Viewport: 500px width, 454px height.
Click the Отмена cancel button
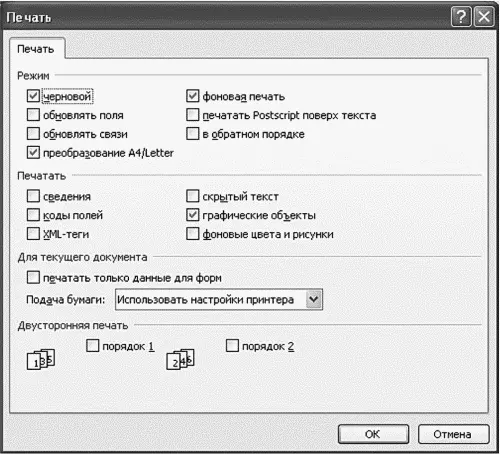point(453,434)
